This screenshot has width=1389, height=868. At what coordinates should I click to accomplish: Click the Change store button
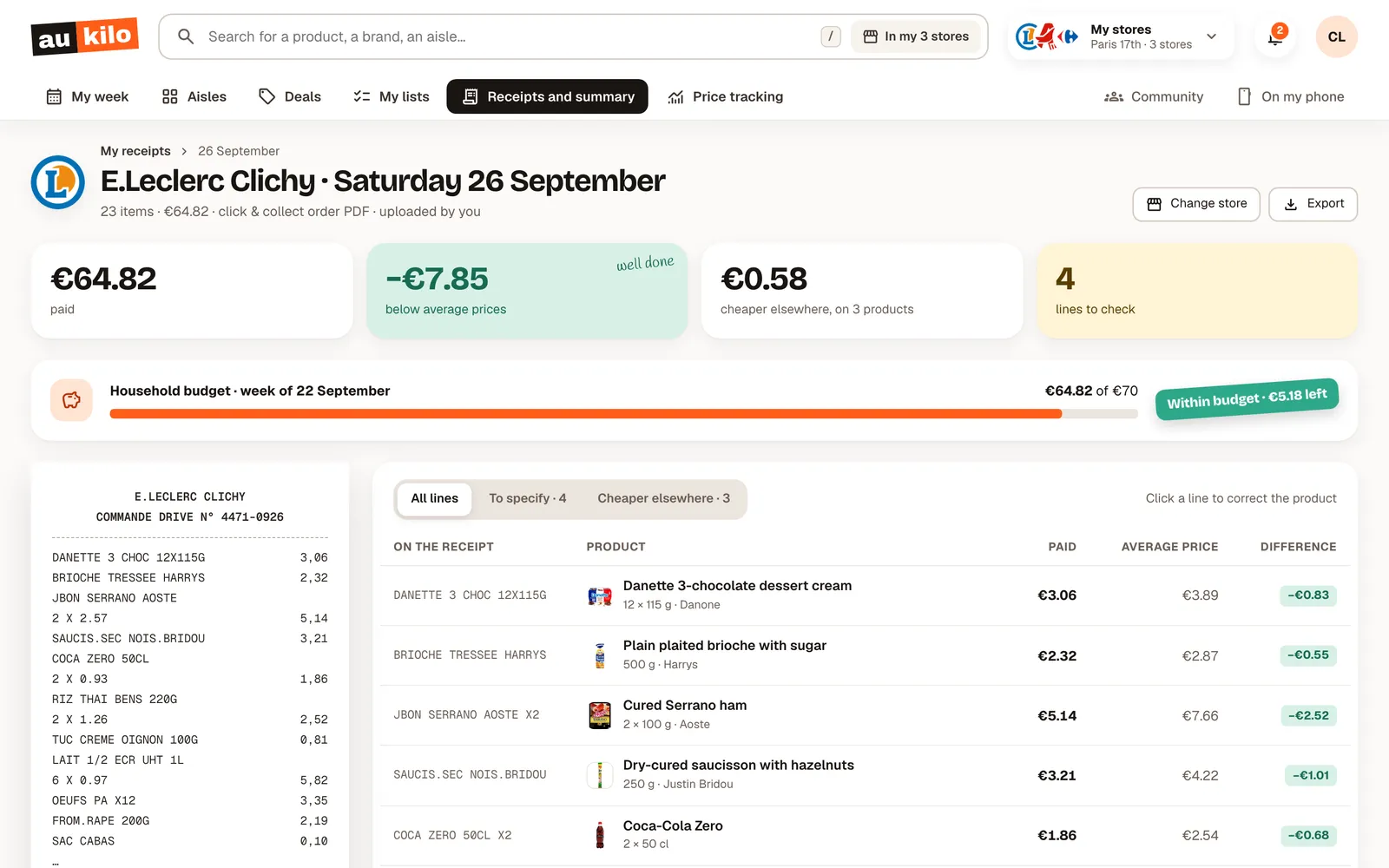point(1196,204)
